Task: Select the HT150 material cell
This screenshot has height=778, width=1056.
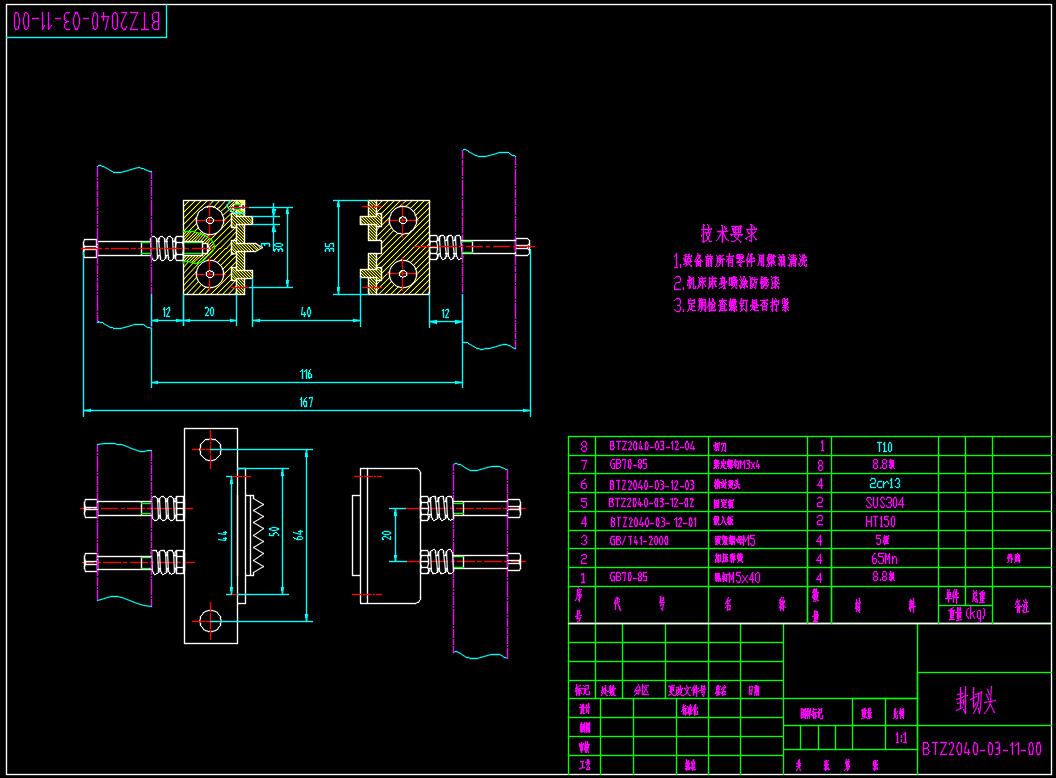Action: click(883, 521)
